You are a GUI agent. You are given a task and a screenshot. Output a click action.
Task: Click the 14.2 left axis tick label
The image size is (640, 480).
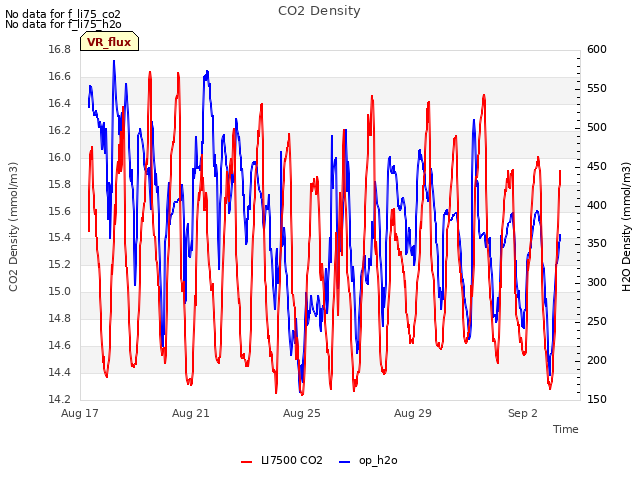click(60, 400)
